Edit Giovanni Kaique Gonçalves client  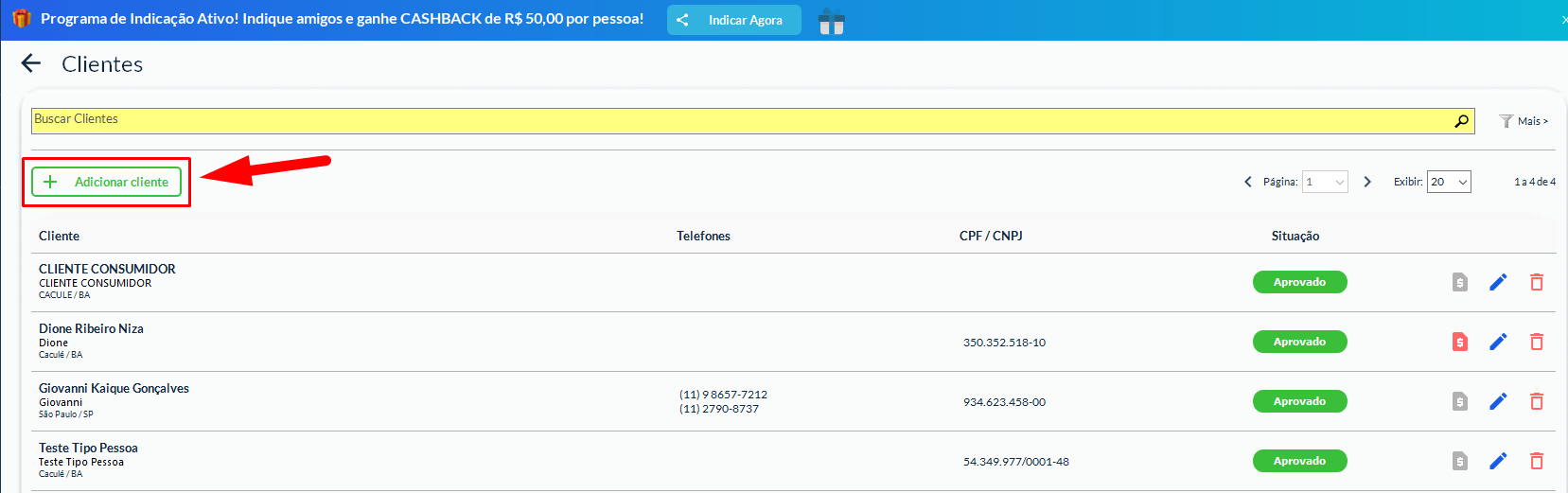pyautogui.click(x=1498, y=401)
